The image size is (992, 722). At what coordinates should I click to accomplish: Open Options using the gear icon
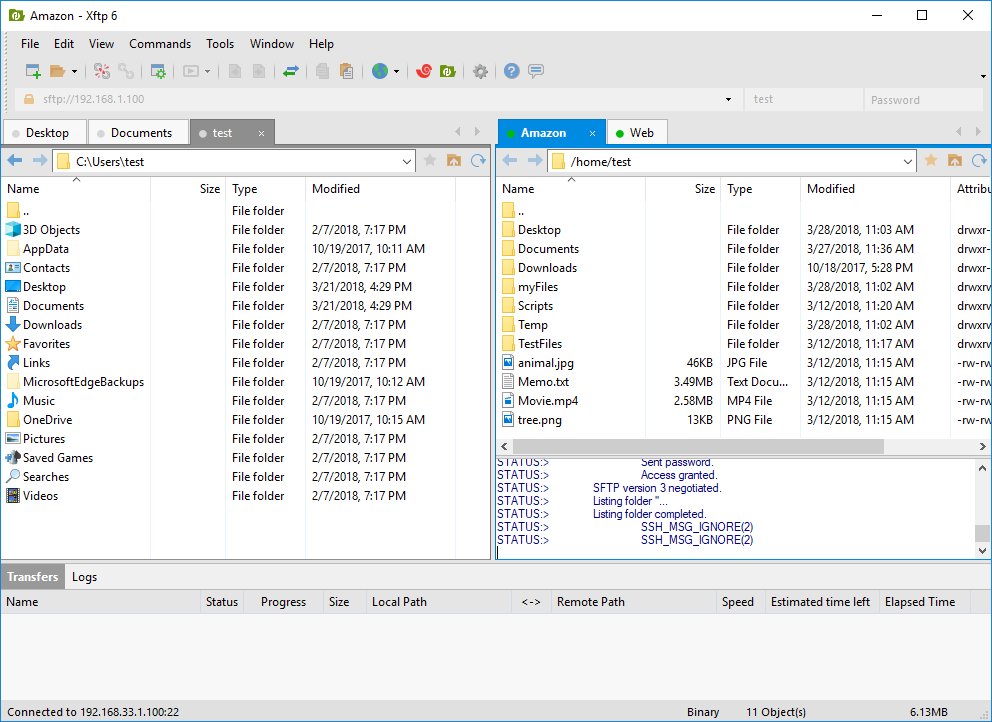pyautogui.click(x=479, y=71)
